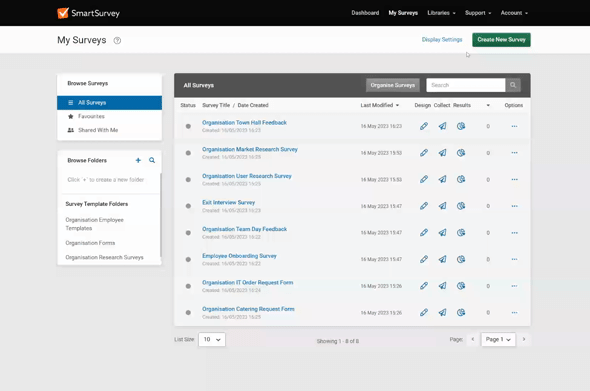
Task: Go to the next page arrow
Action: pyautogui.click(x=524, y=339)
